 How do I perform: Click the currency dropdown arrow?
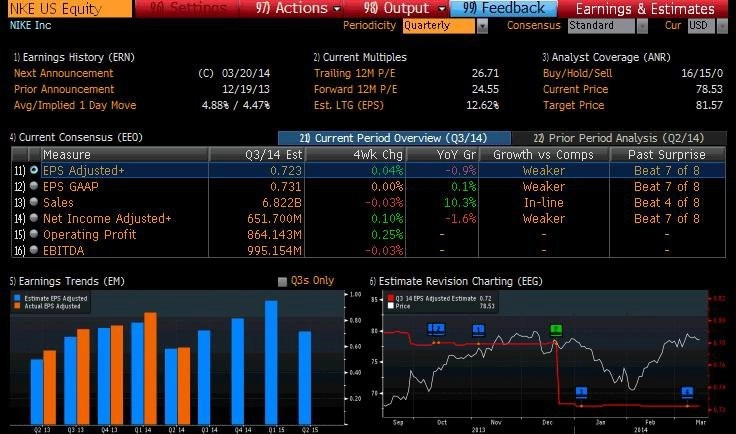[722, 26]
